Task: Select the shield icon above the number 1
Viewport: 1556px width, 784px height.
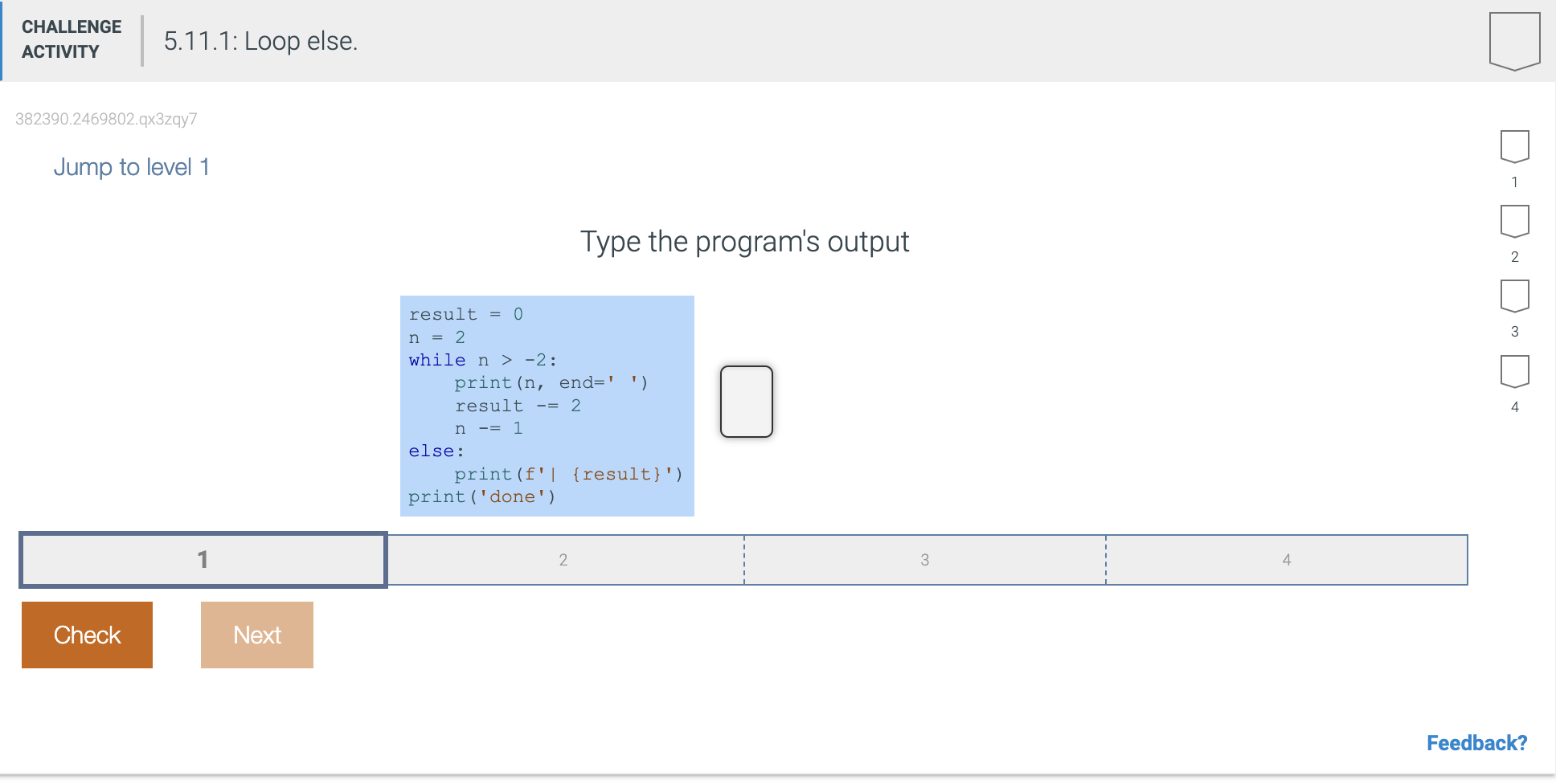Action: coord(1513,147)
